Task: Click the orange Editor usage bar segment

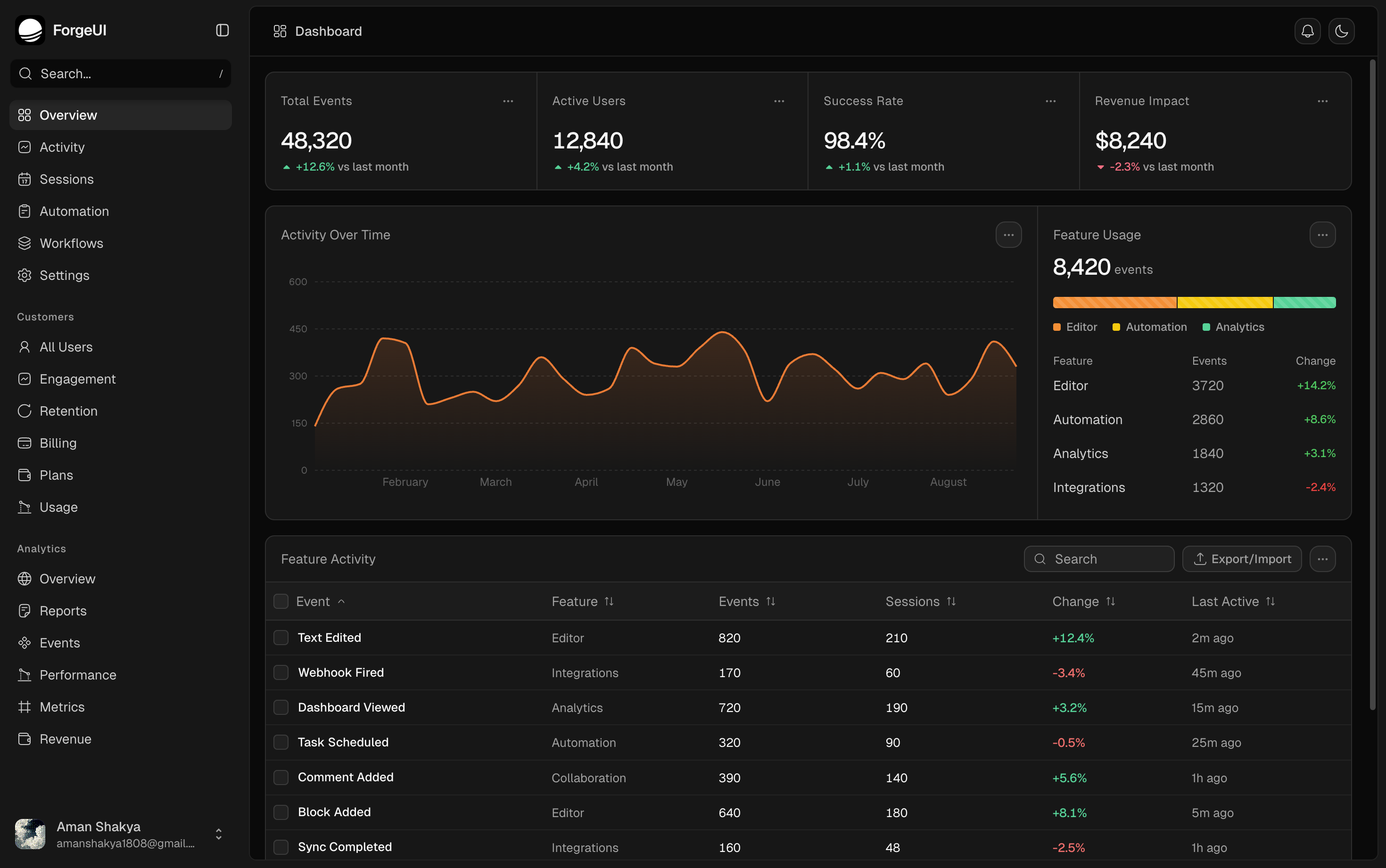Action: 1114,303
